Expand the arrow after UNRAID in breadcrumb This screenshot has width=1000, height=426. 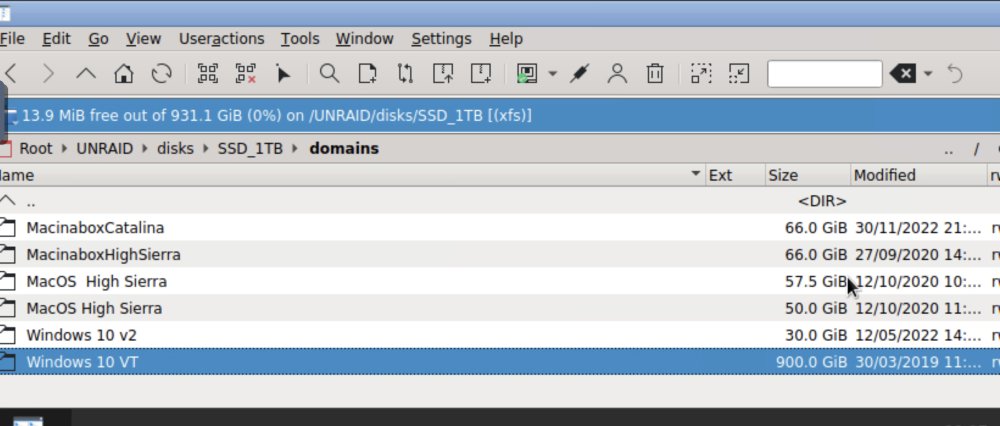click(145, 149)
